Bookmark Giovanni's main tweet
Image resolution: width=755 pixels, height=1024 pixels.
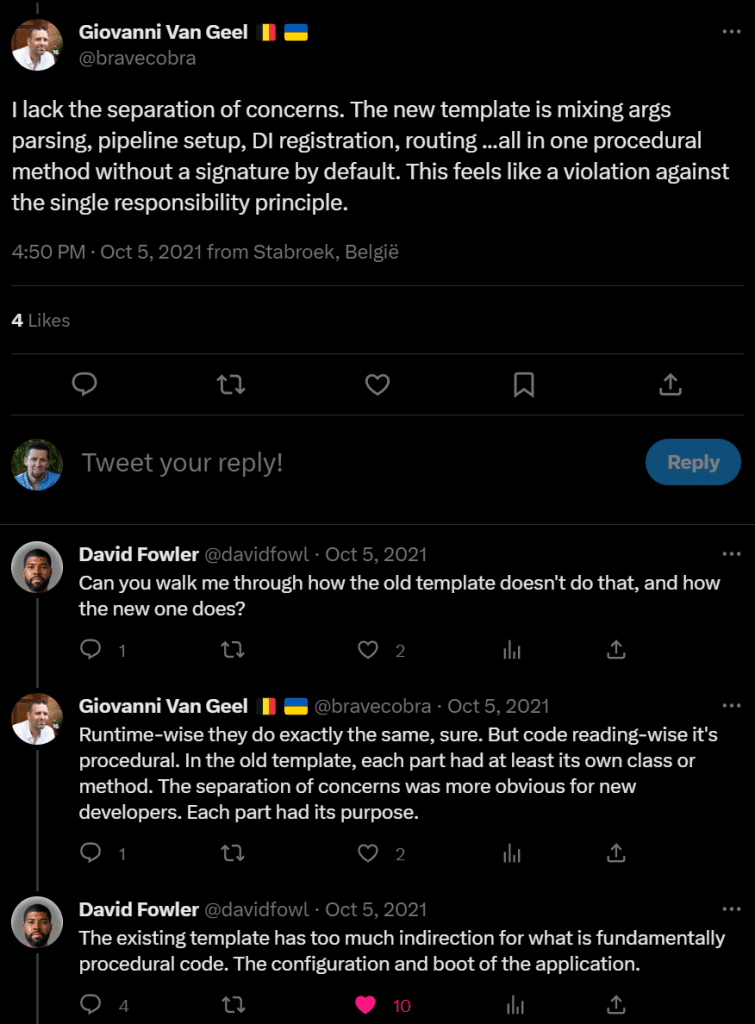point(524,384)
